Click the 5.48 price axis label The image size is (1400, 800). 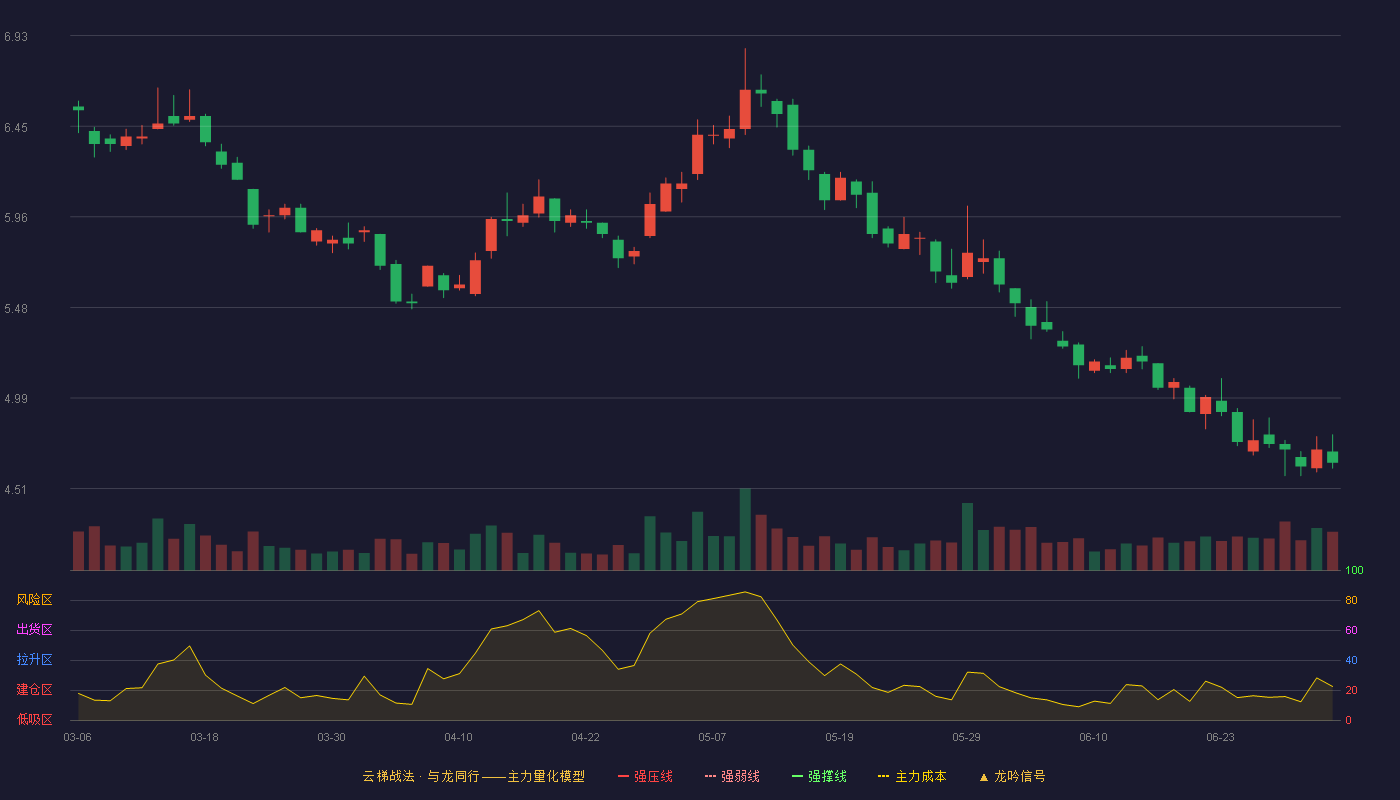(16, 309)
